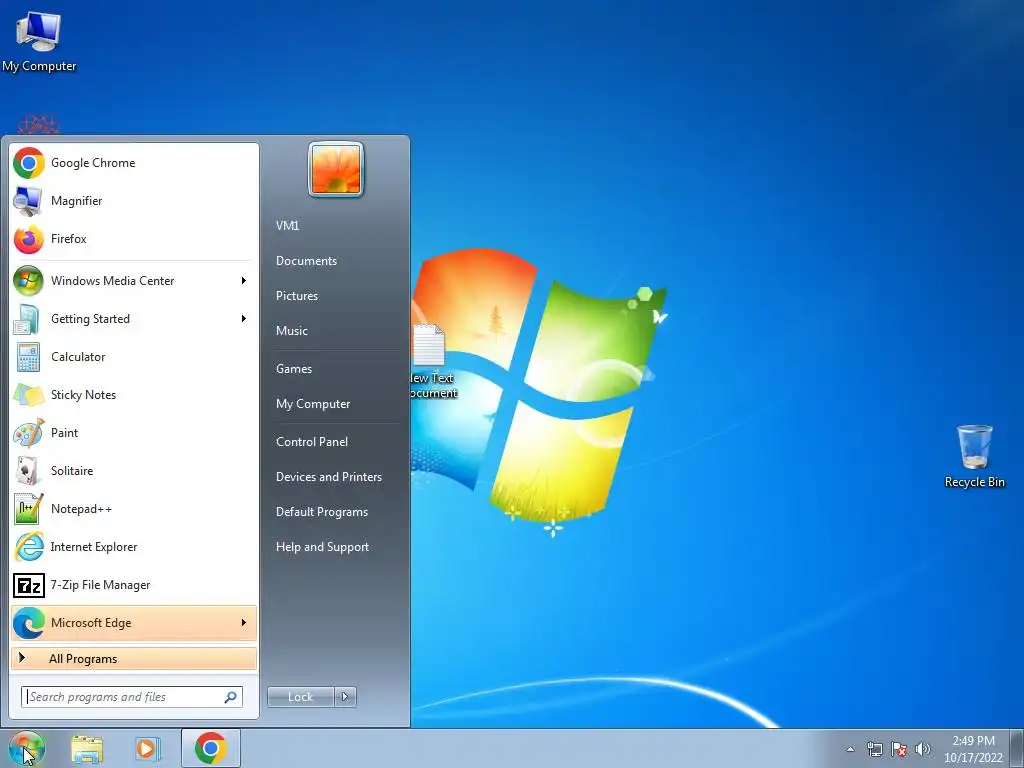The image size is (1024, 768).
Task: Launch Sticky Notes
Action: coord(134,394)
